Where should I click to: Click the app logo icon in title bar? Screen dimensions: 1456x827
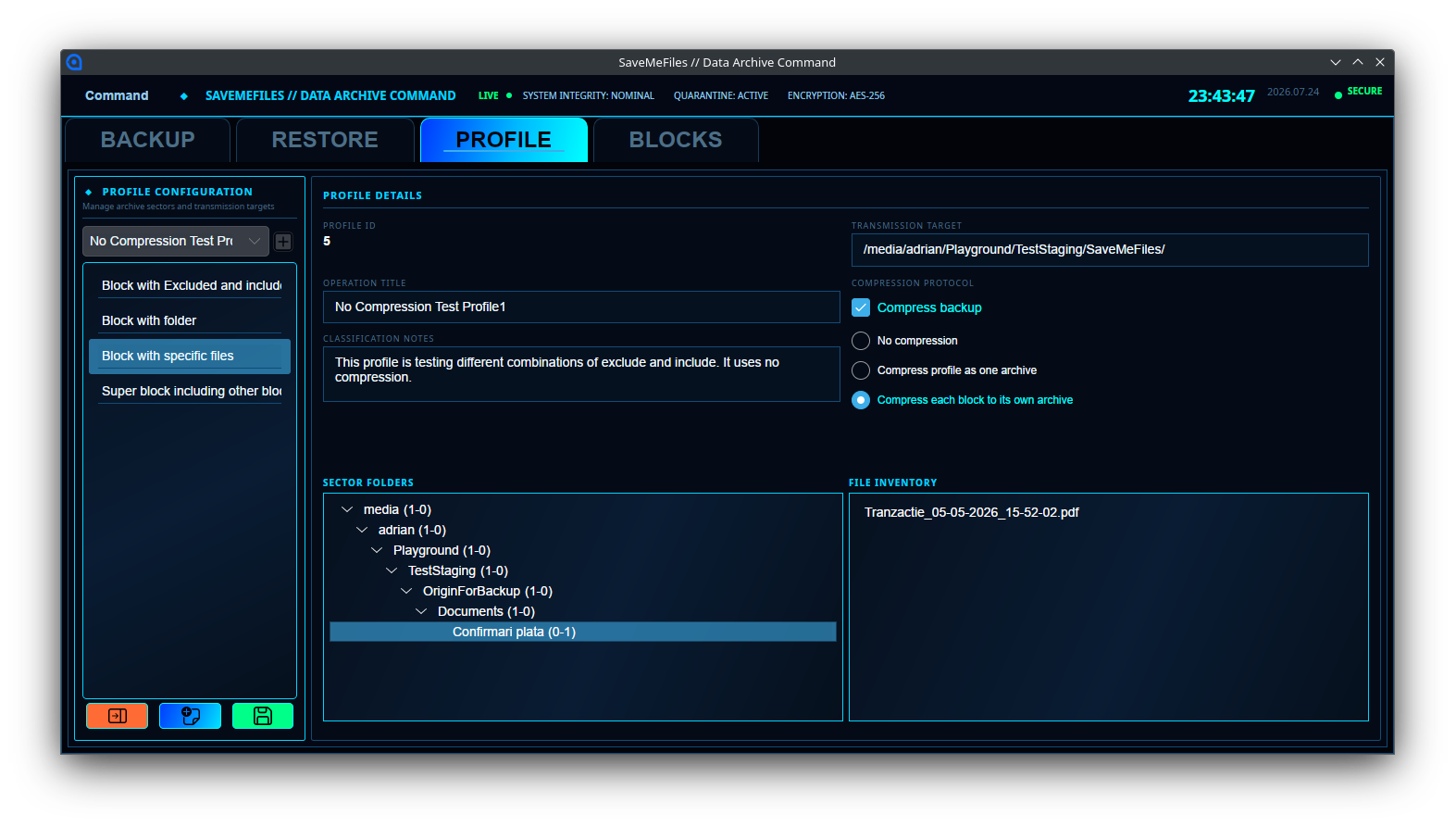74,62
